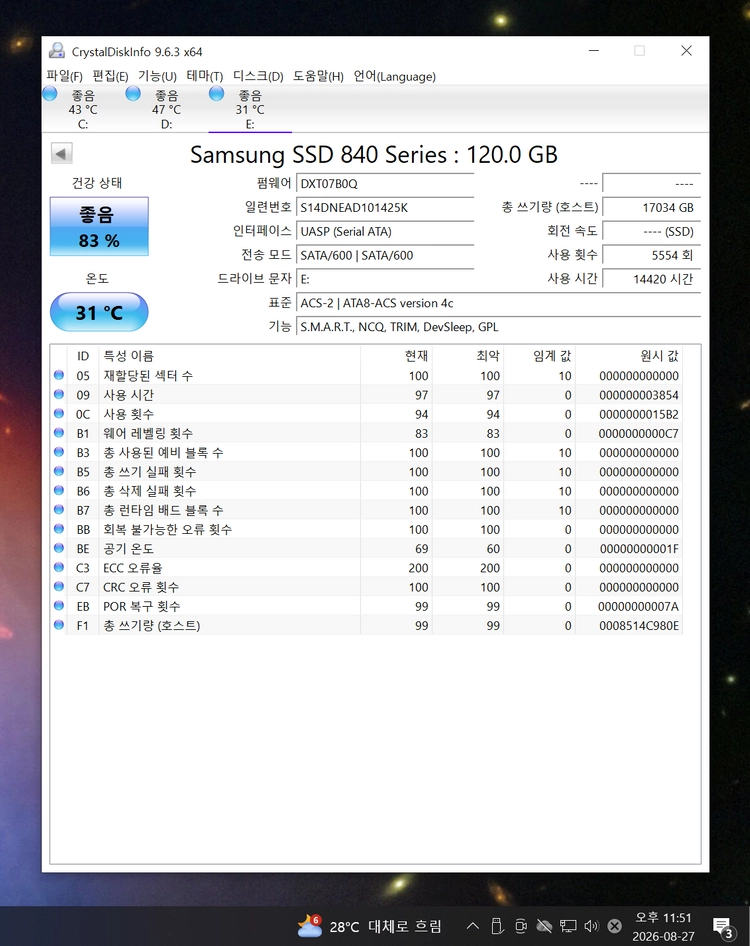Click status dot for B1 웨어 레벨링 횟수
This screenshot has width=750, height=946.
coord(59,433)
